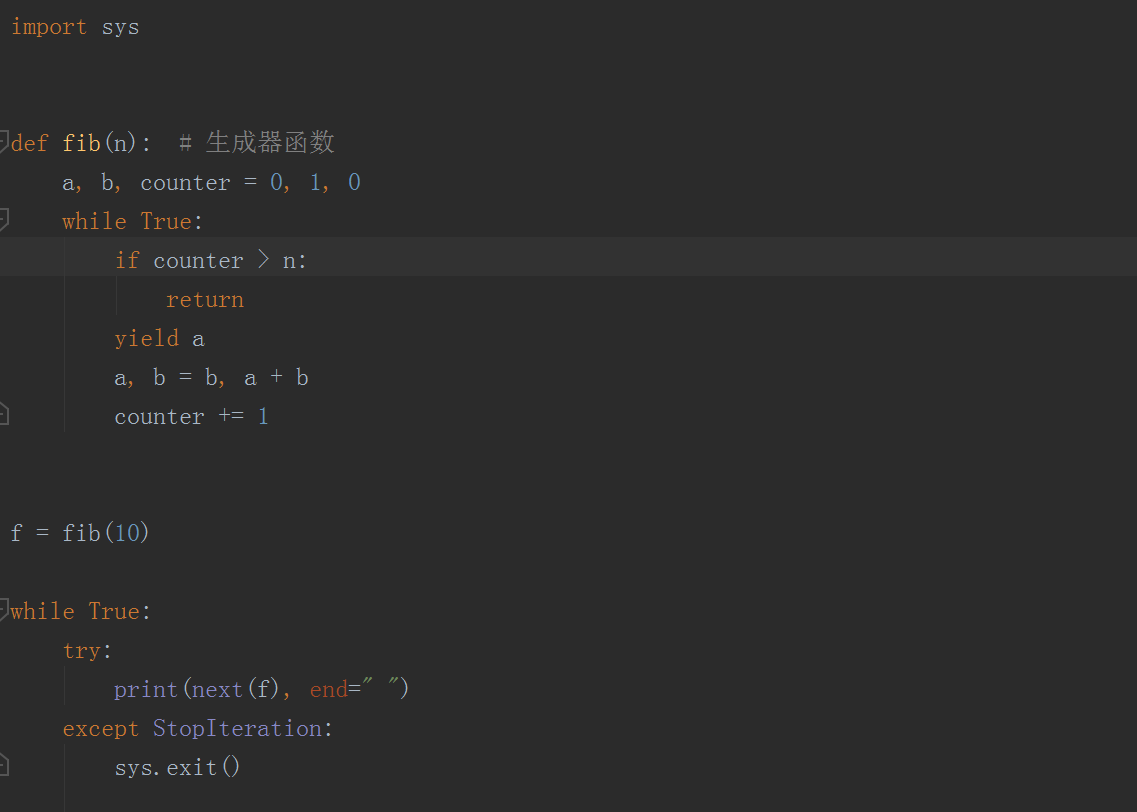Click the import sys line
Image resolution: width=1137 pixels, height=812 pixels.
pos(75,27)
